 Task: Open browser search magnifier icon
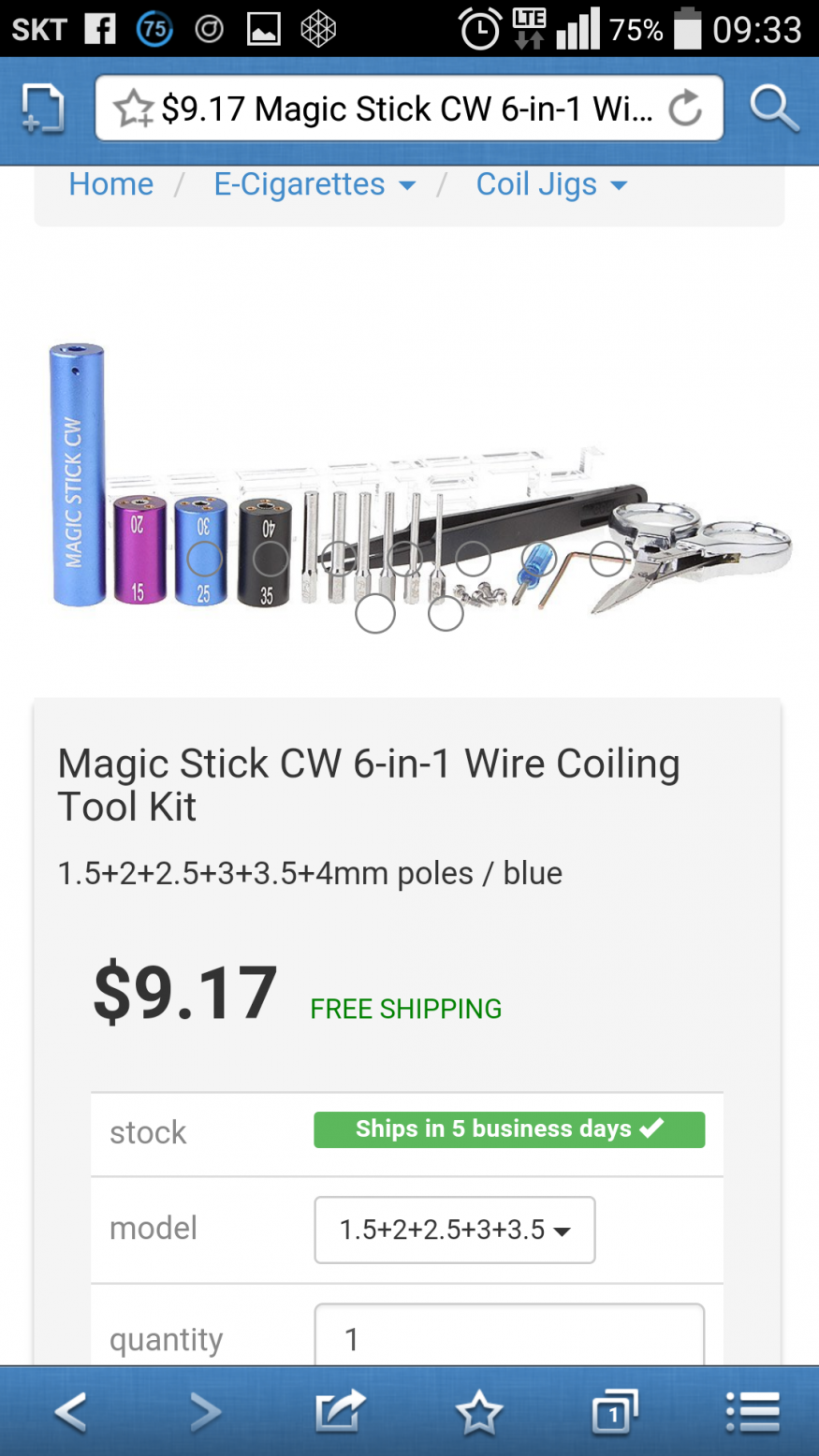[774, 109]
